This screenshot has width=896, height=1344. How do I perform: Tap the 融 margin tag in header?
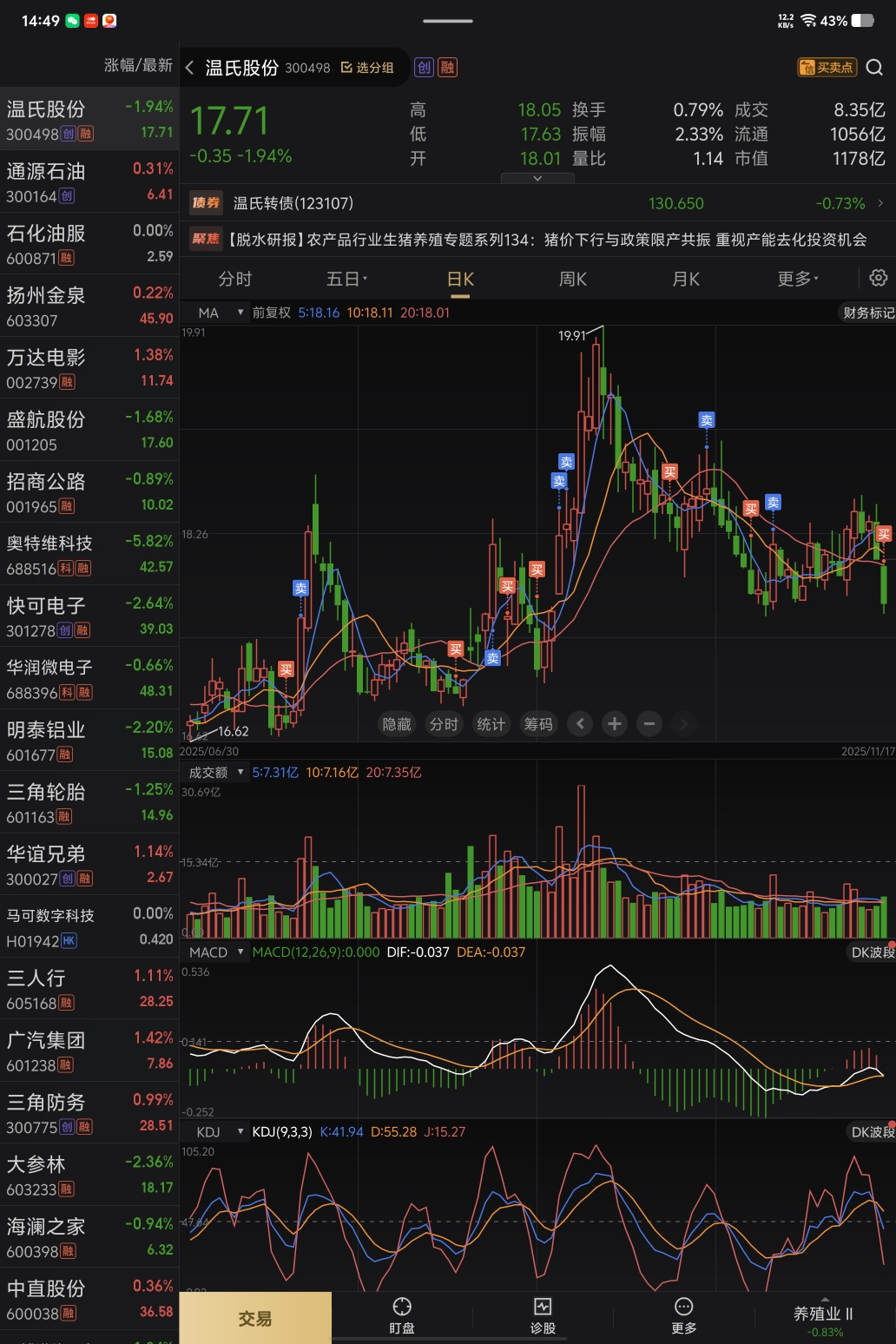point(447,68)
